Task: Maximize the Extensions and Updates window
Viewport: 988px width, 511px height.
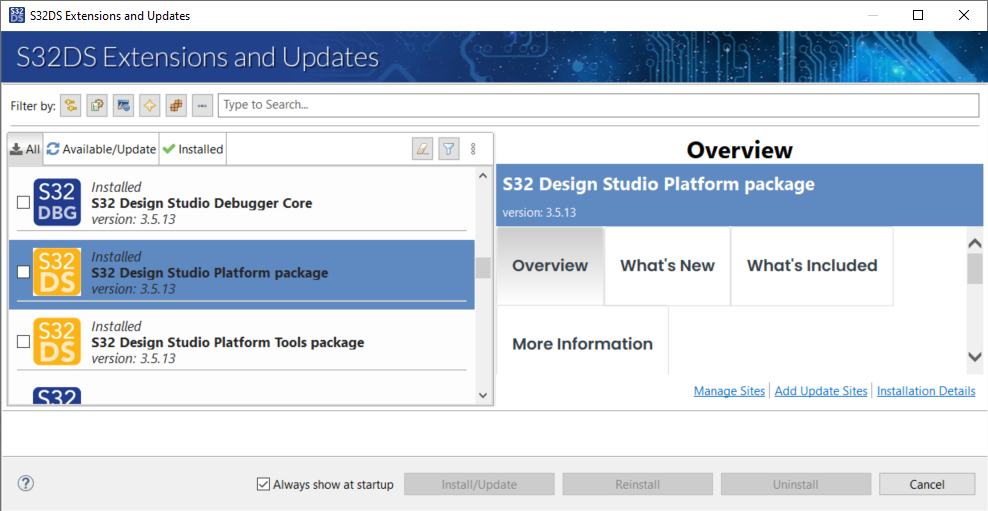Action: pos(918,15)
